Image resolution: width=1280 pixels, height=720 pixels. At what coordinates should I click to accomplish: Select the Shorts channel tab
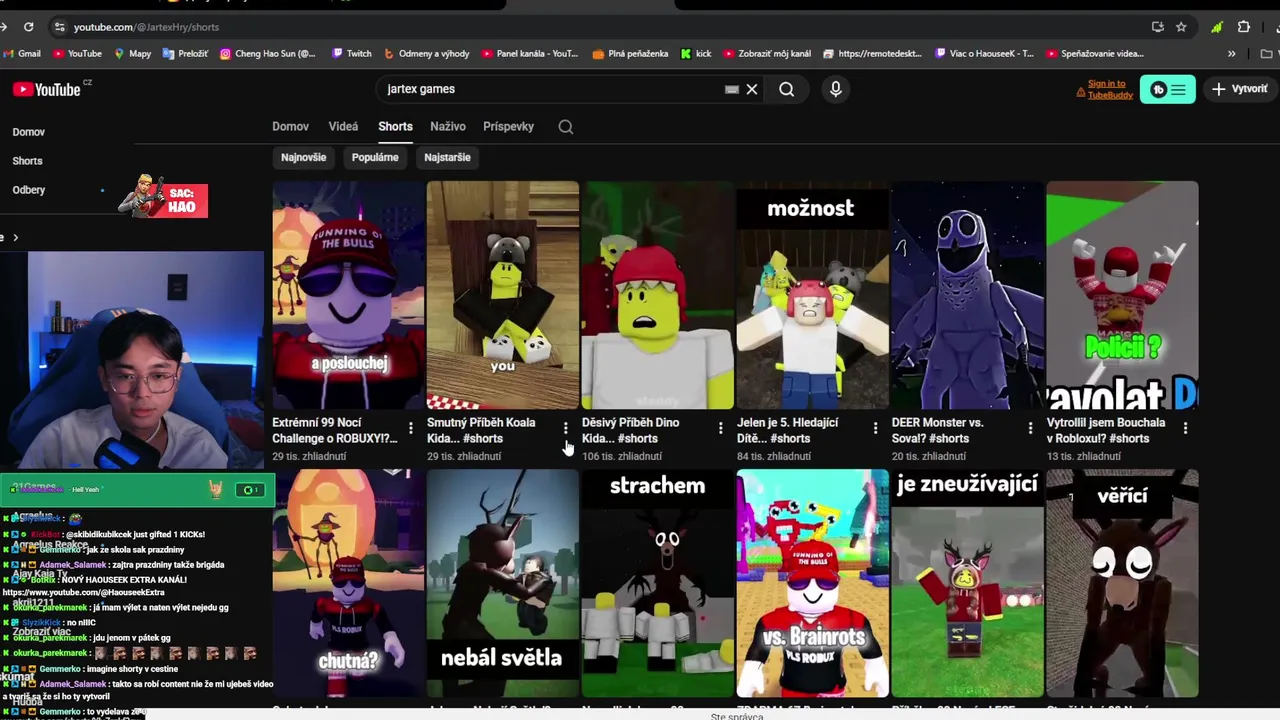(395, 127)
